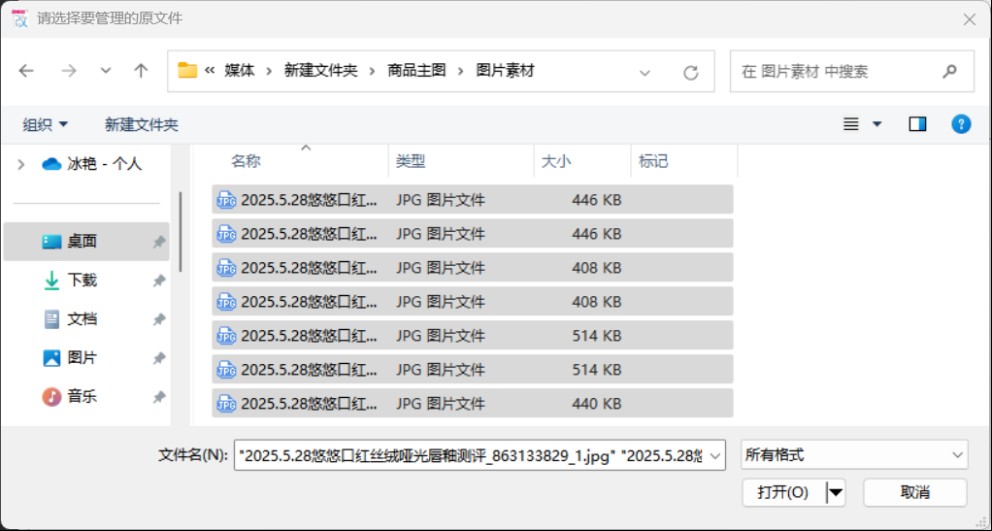
Task: Open the 组织 menu
Action: coord(45,125)
